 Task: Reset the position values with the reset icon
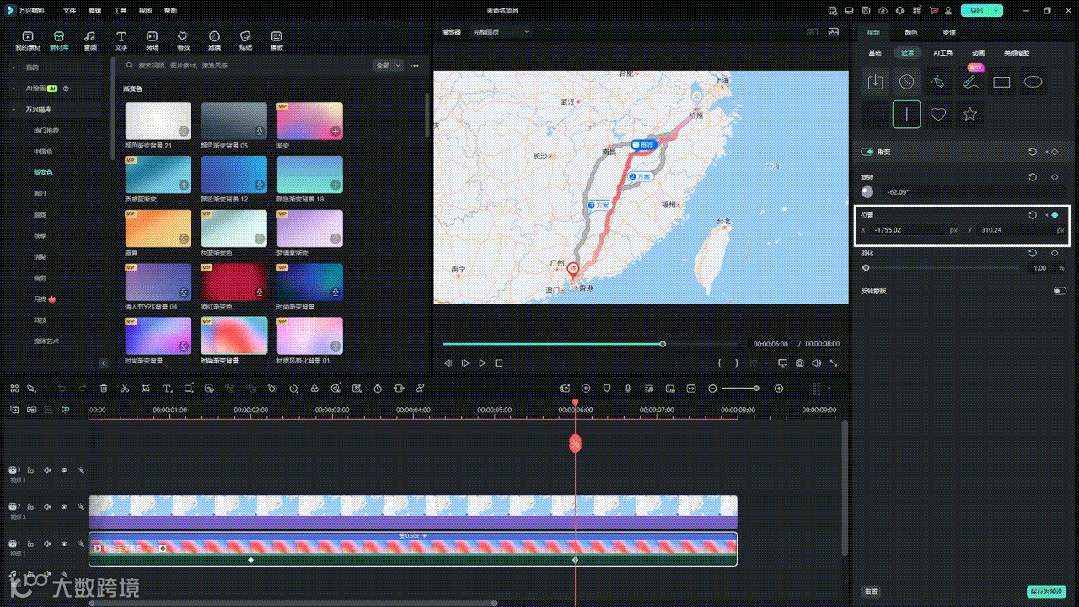1032,215
